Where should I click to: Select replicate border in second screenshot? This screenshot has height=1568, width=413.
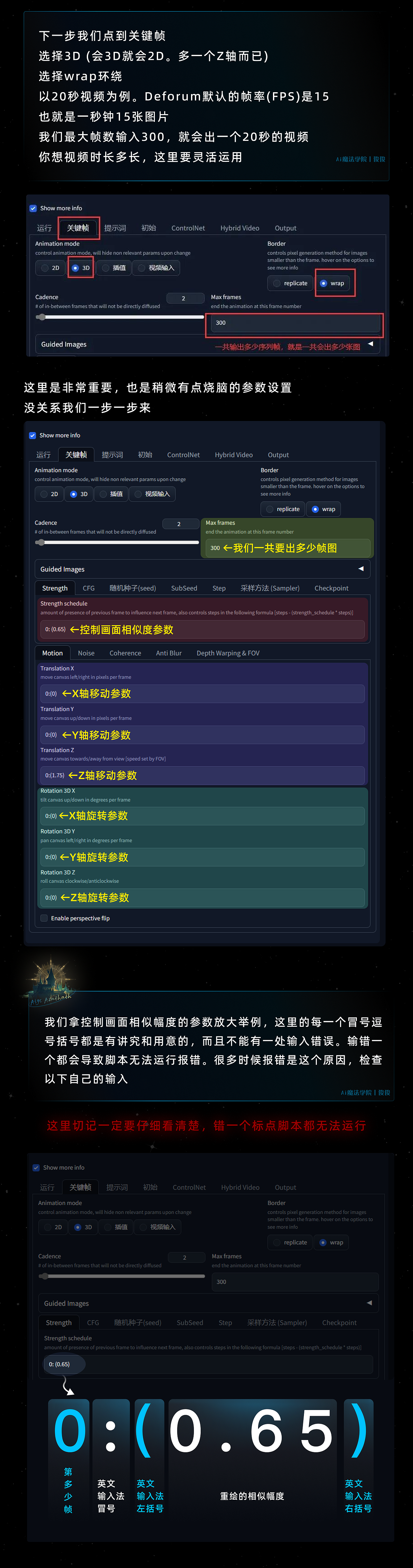[x=283, y=509]
